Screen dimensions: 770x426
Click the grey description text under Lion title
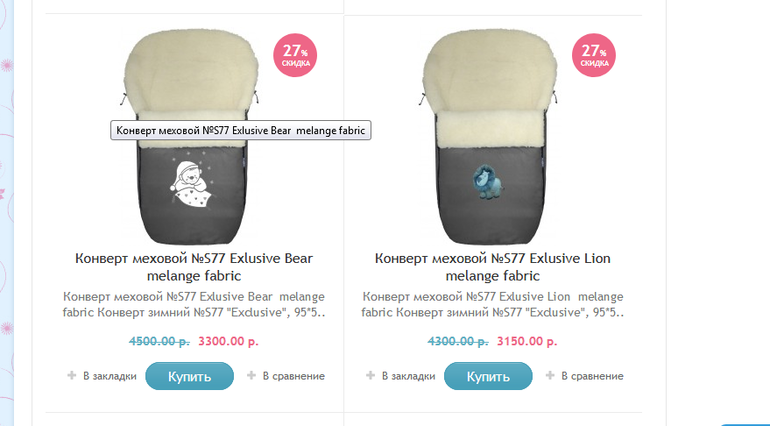[493, 305]
